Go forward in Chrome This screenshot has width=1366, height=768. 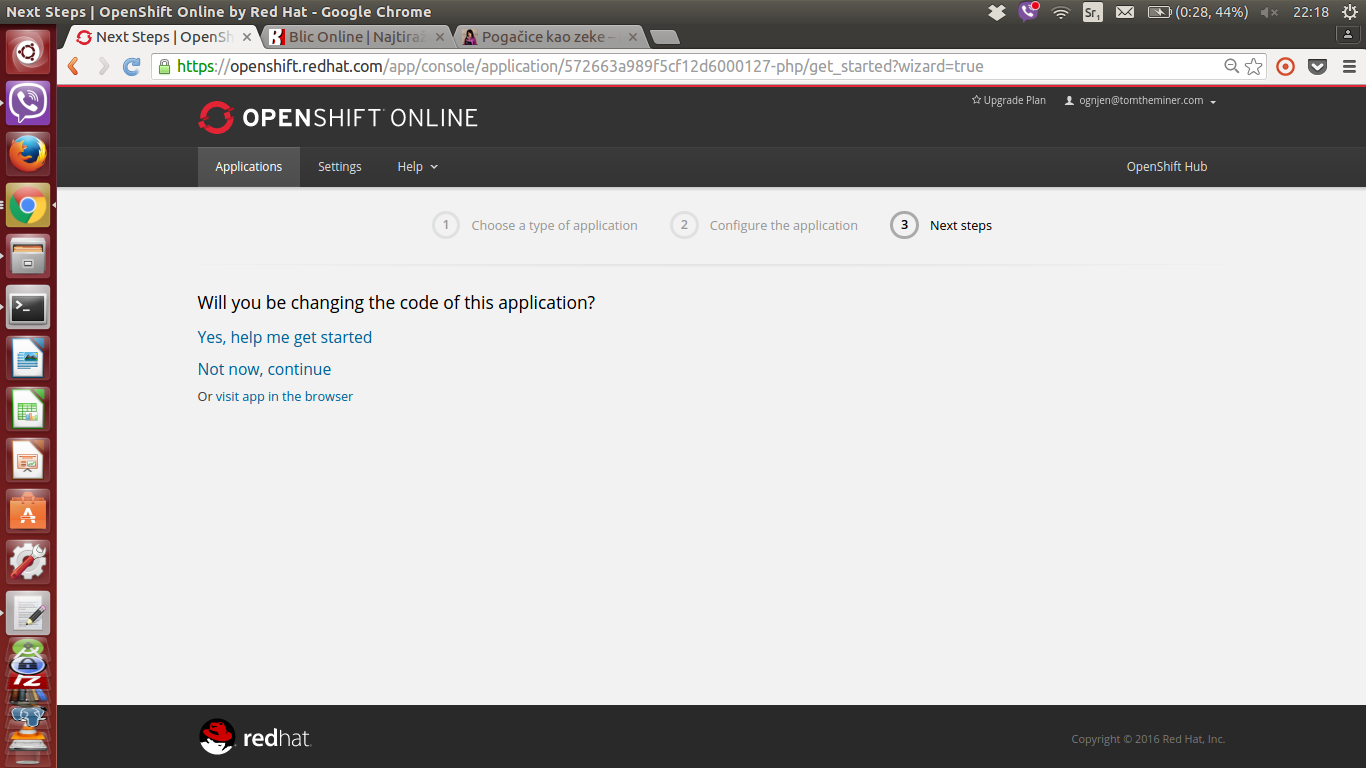(103, 67)
